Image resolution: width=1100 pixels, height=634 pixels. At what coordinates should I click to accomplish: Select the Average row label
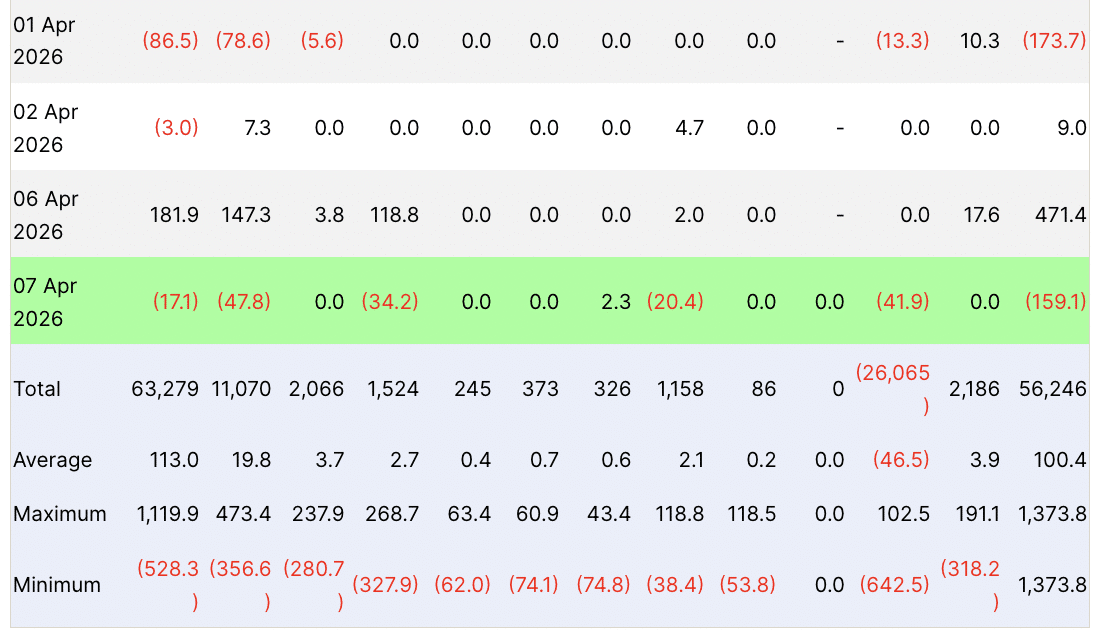pyautogui.click(x=52, y=460)
